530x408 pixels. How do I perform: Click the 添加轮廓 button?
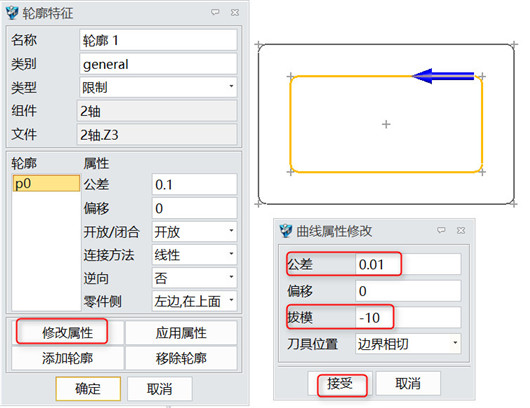(x=67, y=358)
